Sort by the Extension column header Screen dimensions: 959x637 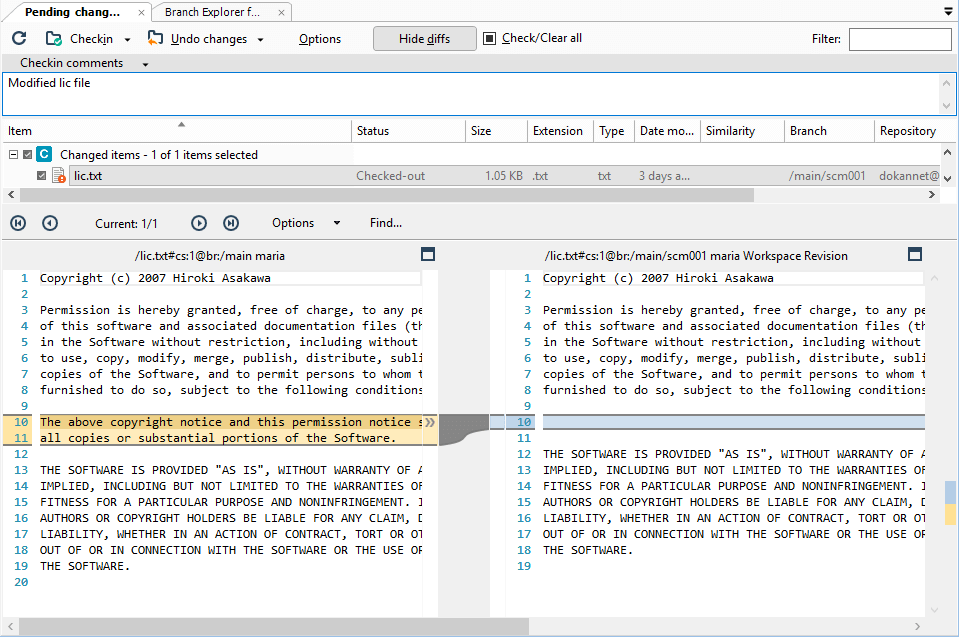click(x=560, y=131)
